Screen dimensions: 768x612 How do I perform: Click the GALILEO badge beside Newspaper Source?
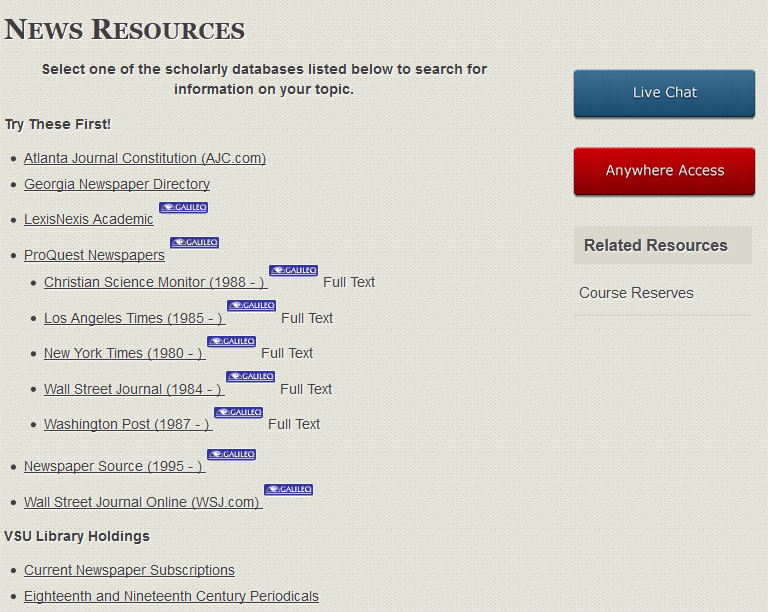click(231, 454)
